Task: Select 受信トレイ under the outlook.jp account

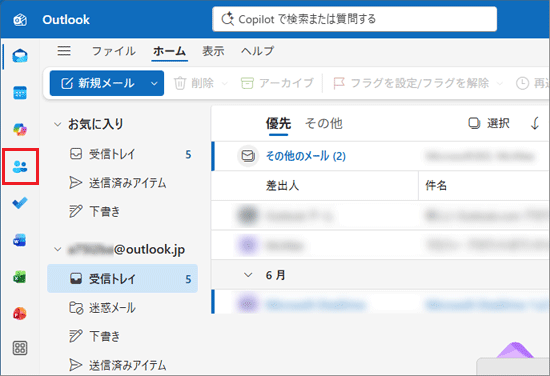Action: tap(122, 278)
